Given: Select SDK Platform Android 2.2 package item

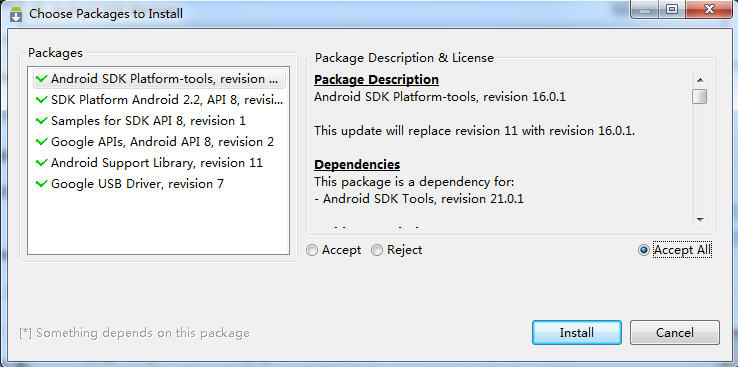Looking at the screenshot, I should point(159,100).
